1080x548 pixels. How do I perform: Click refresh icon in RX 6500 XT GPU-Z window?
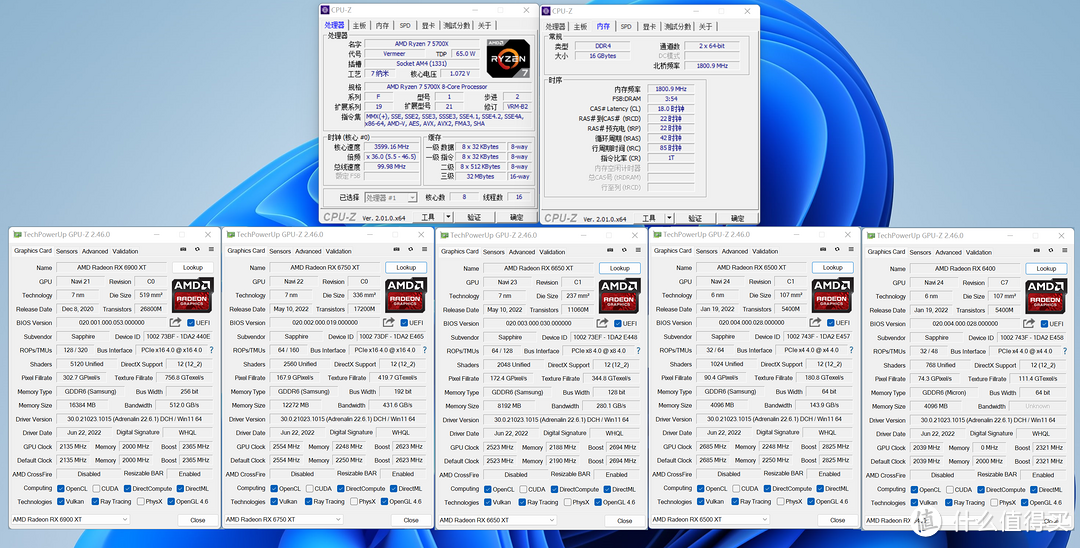pyautogui.click(x=837, y=249)
